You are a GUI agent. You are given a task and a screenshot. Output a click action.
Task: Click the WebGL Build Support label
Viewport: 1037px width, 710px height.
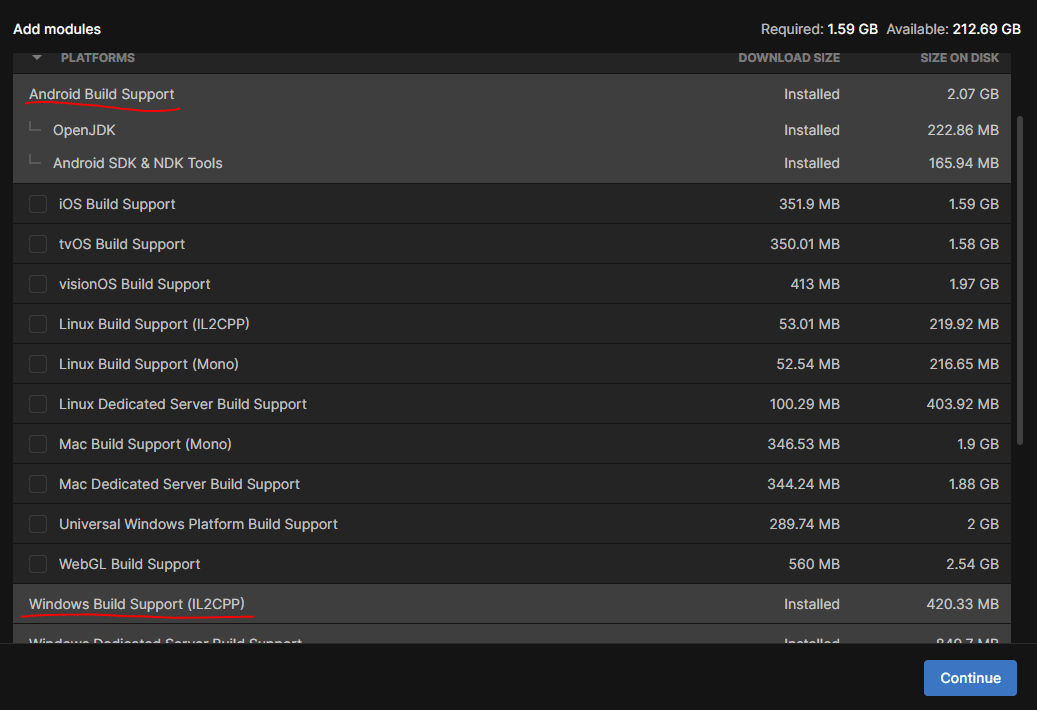tap(130, 564)
